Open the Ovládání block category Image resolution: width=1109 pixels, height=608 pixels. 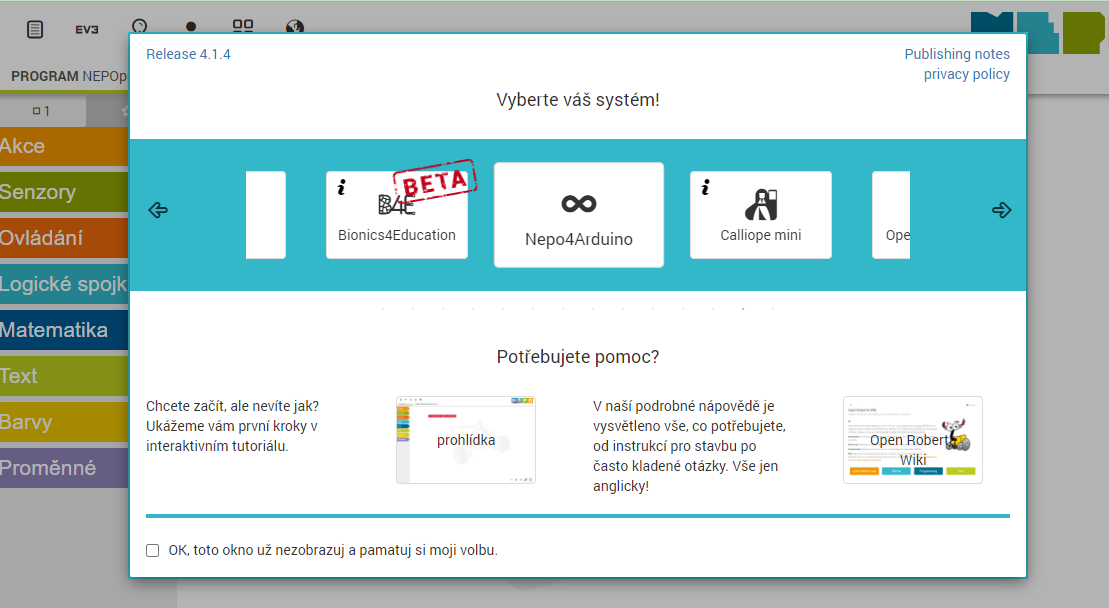(64, 238)
